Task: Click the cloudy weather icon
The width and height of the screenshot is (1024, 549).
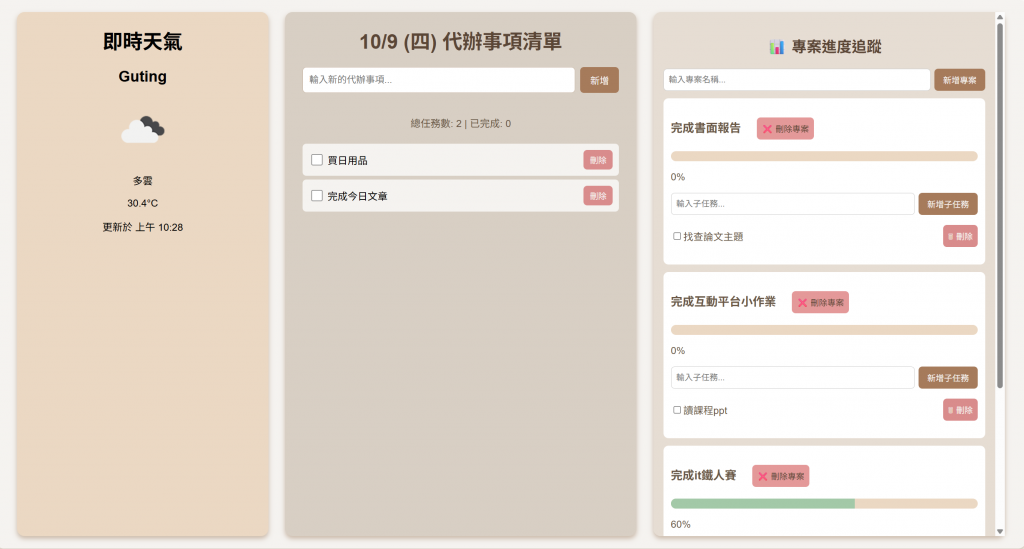Action: 143,129
